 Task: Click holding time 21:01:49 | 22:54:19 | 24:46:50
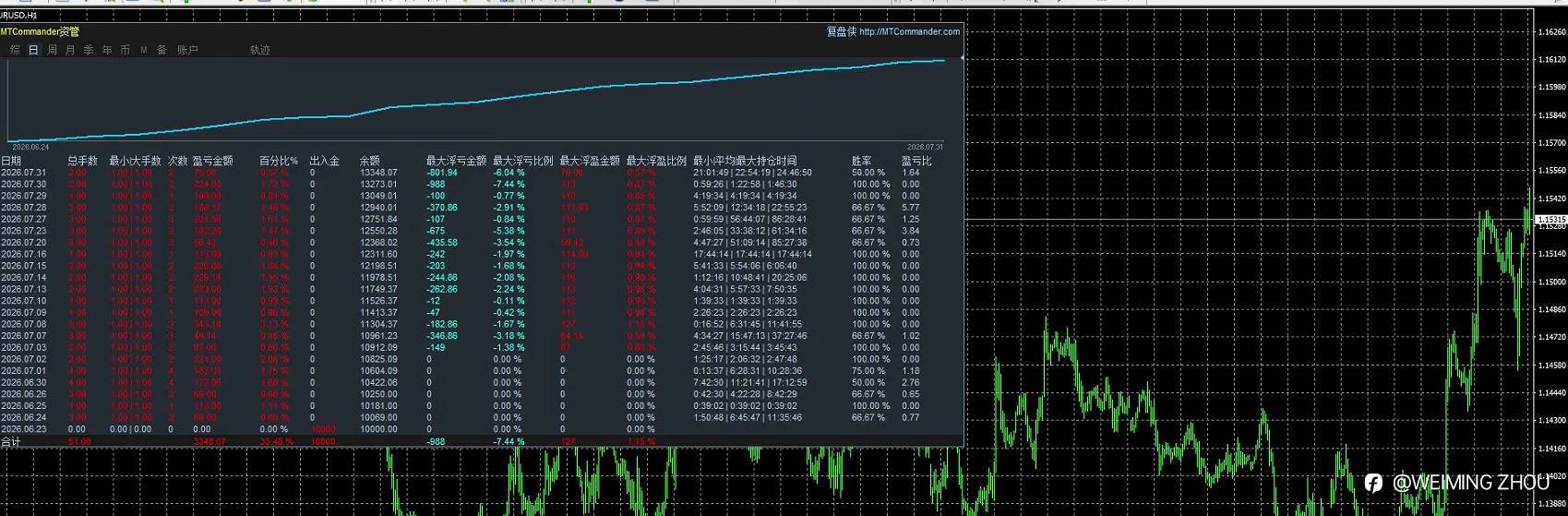click(752, 173)
